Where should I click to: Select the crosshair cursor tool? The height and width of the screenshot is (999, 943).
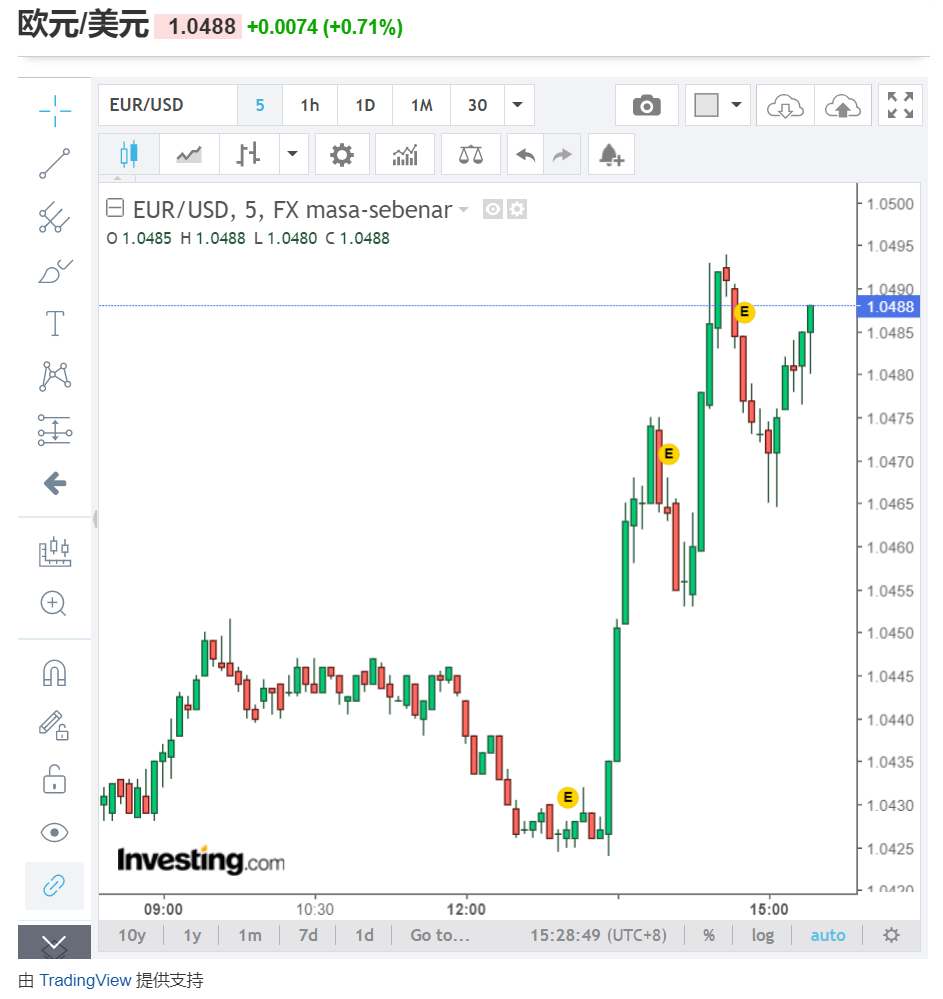[55, 111]
